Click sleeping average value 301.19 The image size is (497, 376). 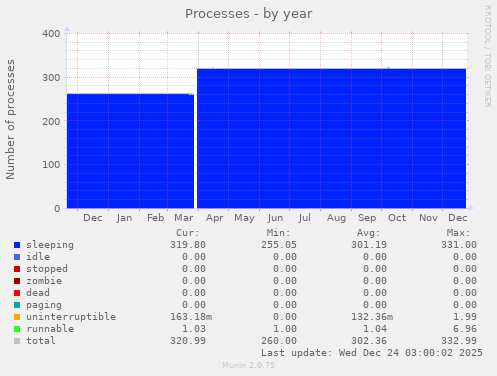click(x=369, y=245)
